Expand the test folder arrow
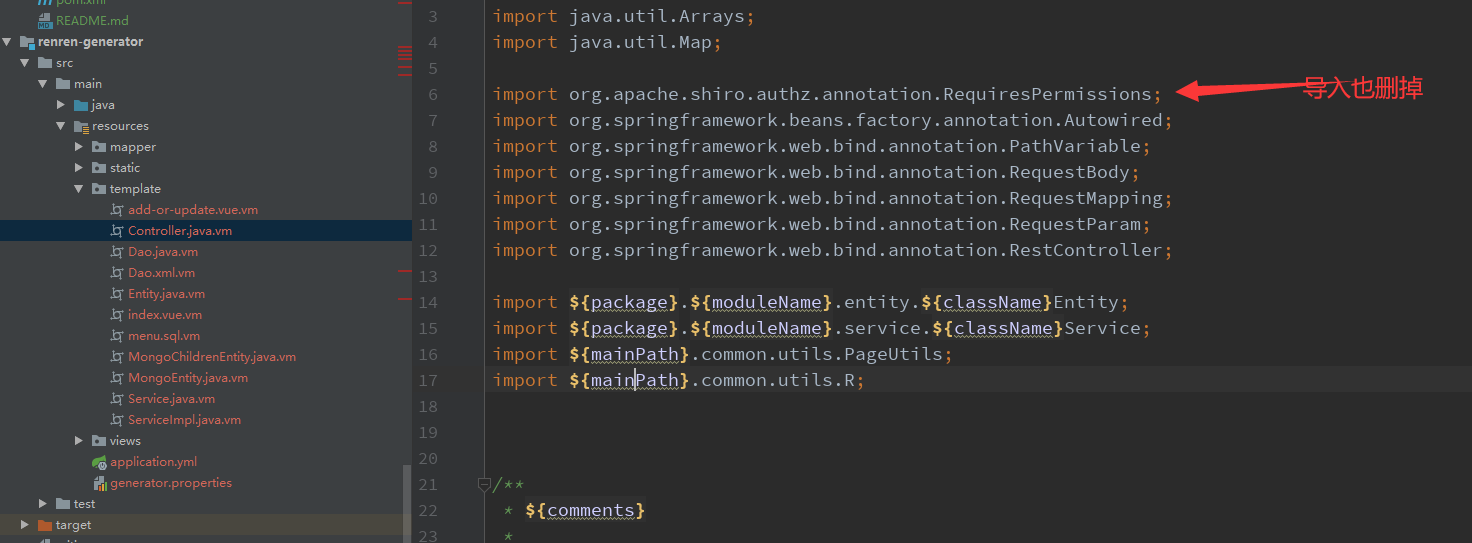1472x543 pixels. click(x=43, y=504)
